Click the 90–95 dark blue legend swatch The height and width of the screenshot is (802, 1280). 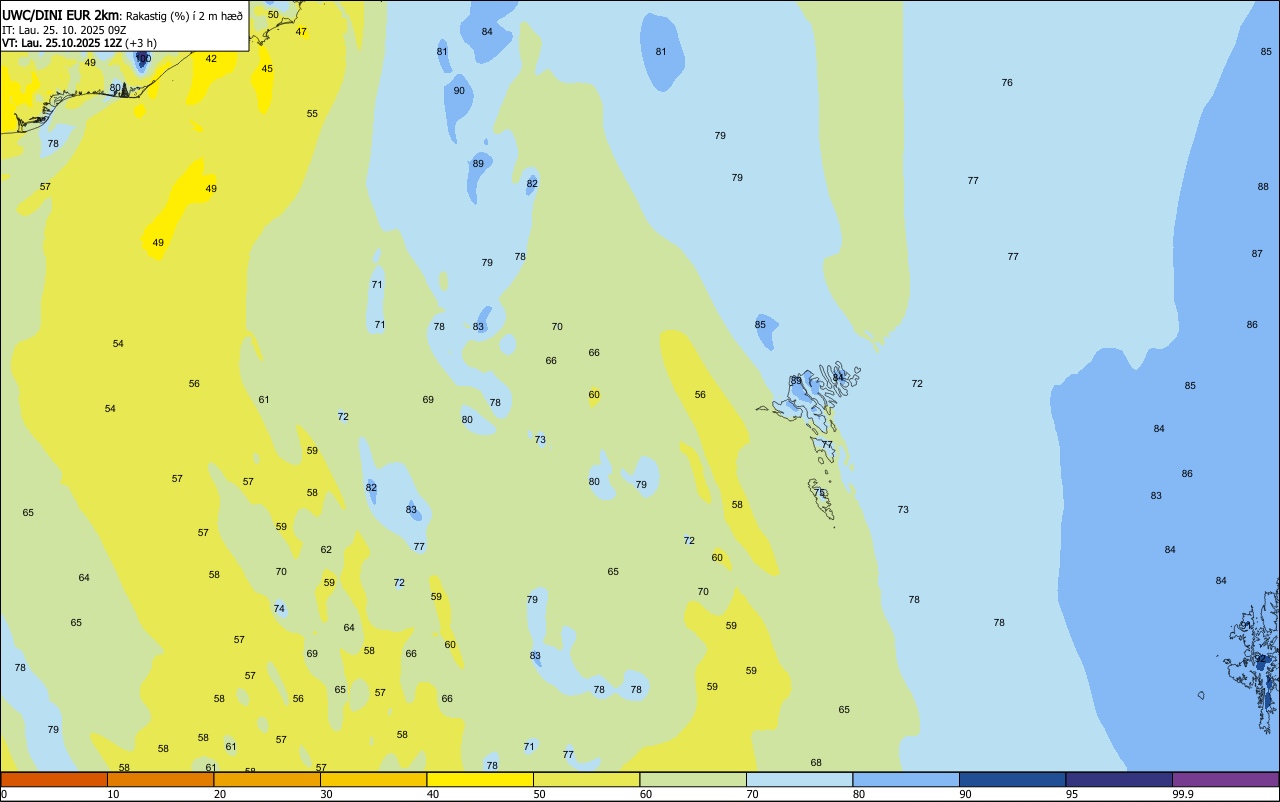[1012, 779]
